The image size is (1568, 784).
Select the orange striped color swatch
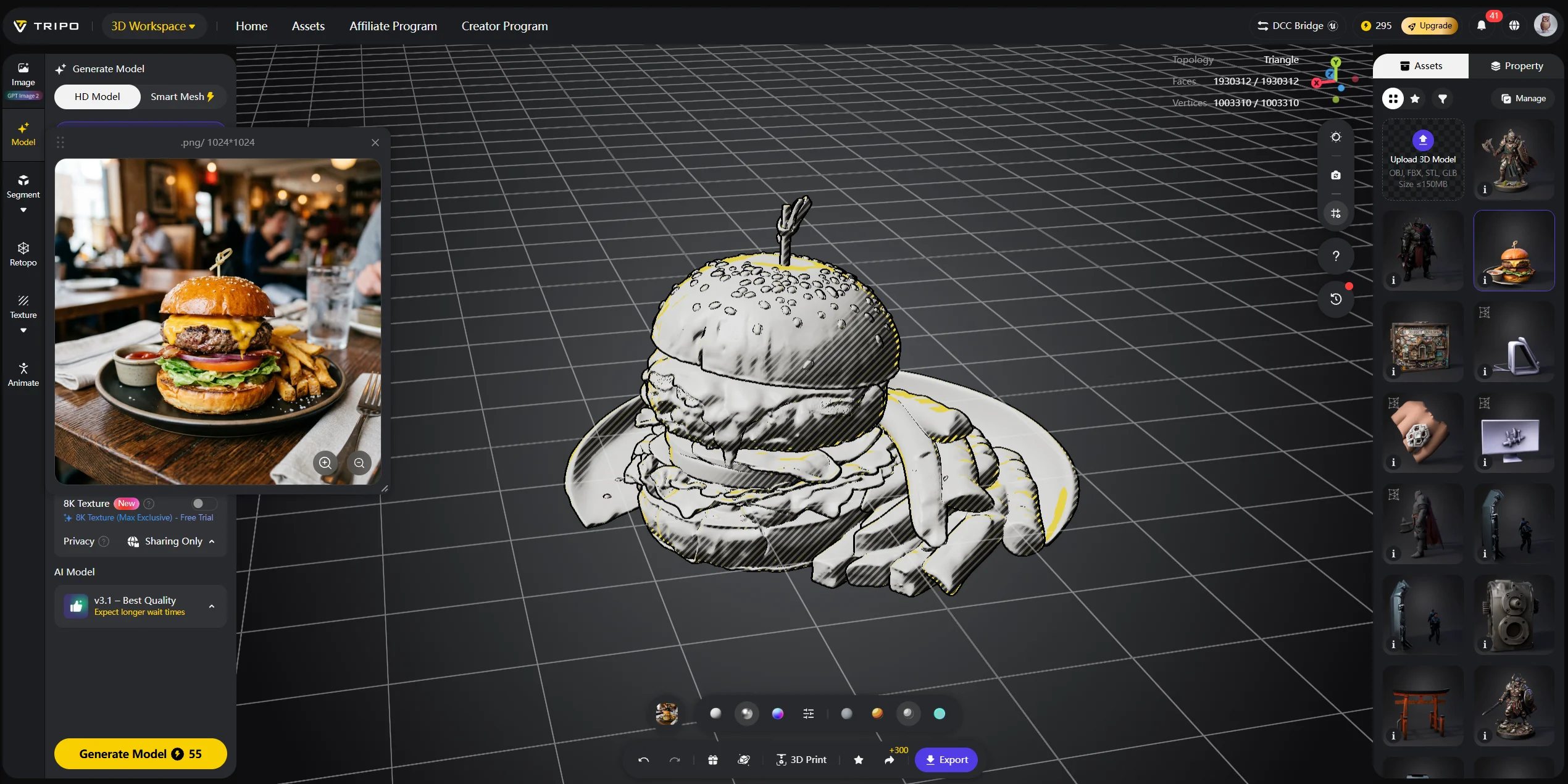877,714
